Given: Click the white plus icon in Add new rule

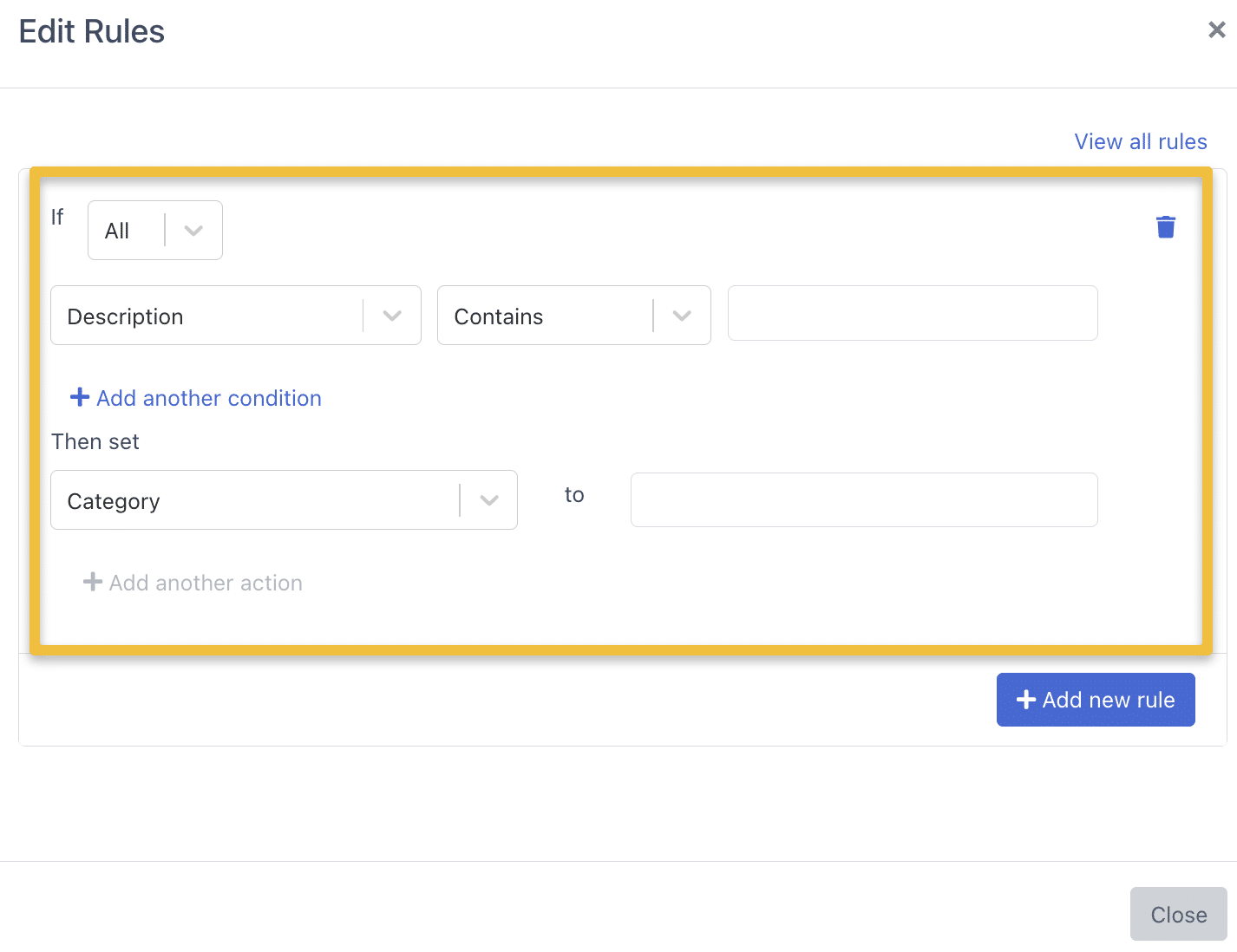Looking at the screenshot, I should 1026,700.
